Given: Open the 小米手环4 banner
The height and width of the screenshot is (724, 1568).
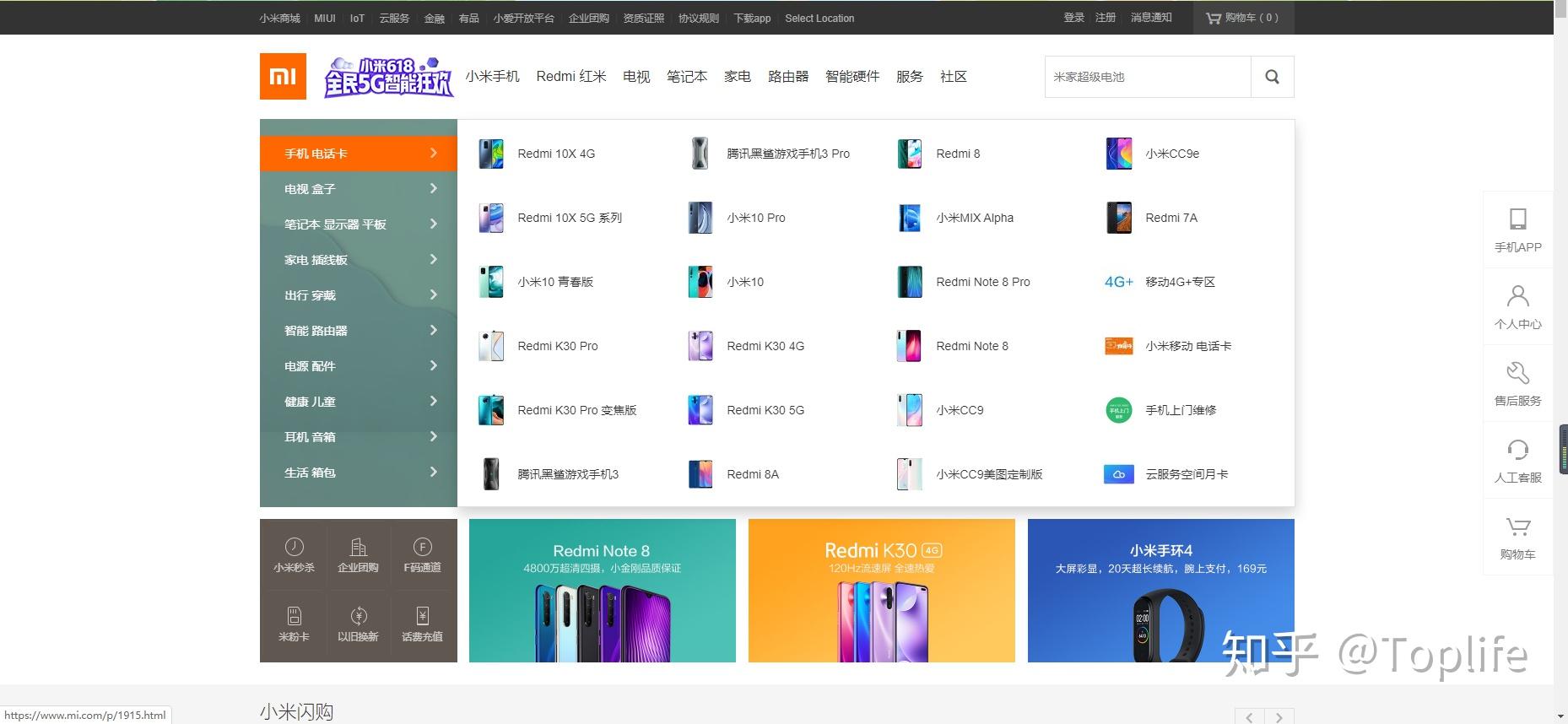Looking at the screenshot, I should pos(1161,591).
